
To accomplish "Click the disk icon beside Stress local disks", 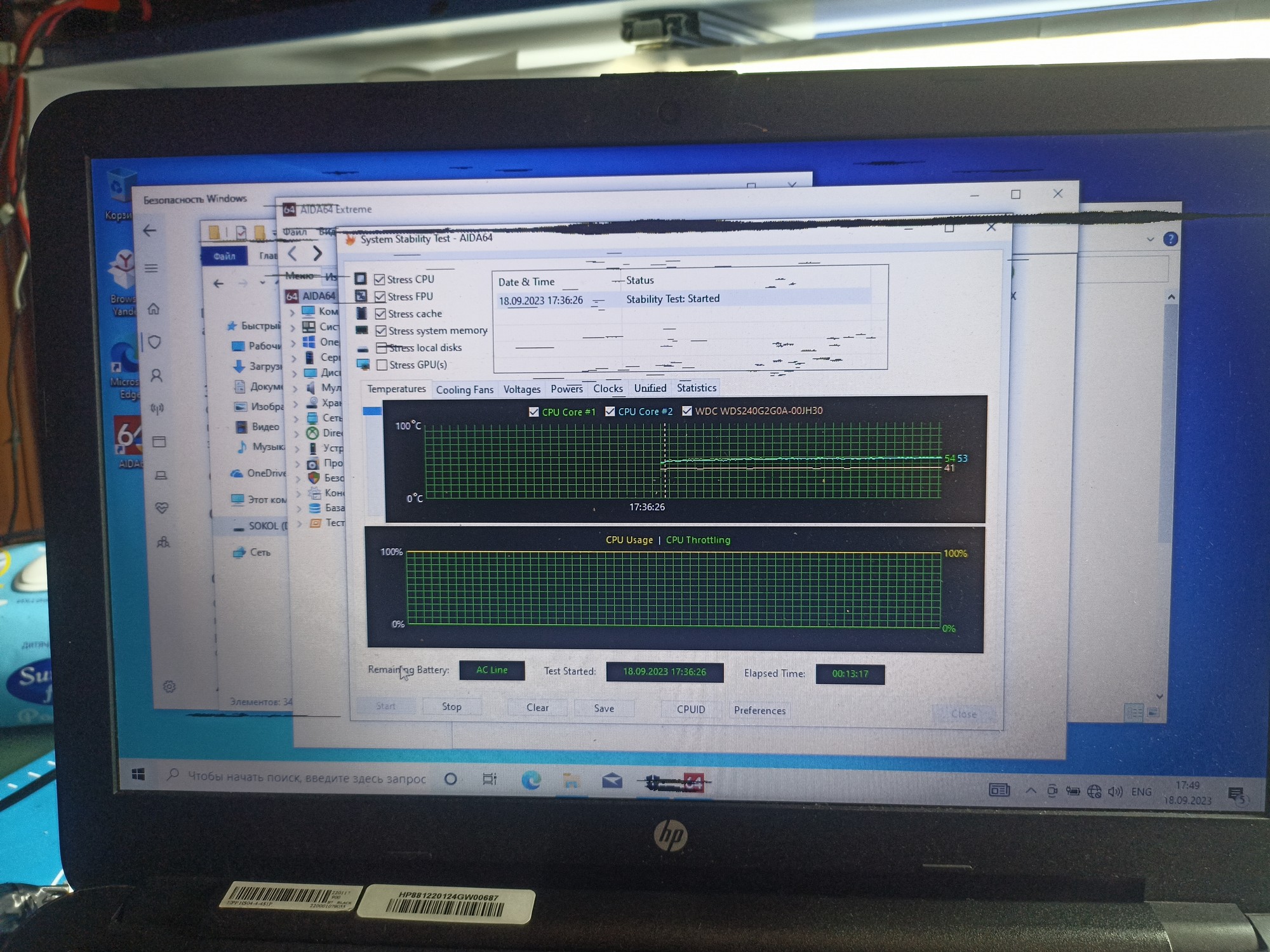I will [363, 349].
